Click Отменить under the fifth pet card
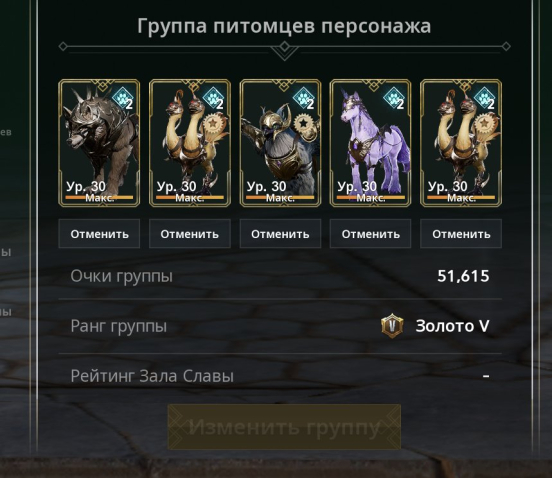This screenshot has height=478, width=552. pyautogui.click(x=461, y=234)
